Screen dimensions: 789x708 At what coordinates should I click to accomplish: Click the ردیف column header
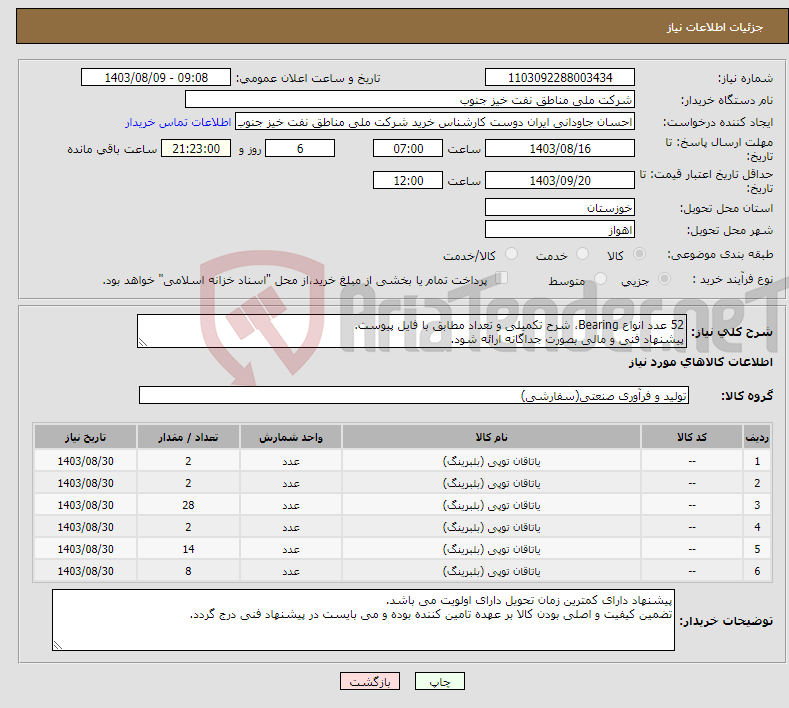click(x=757, y=437)
